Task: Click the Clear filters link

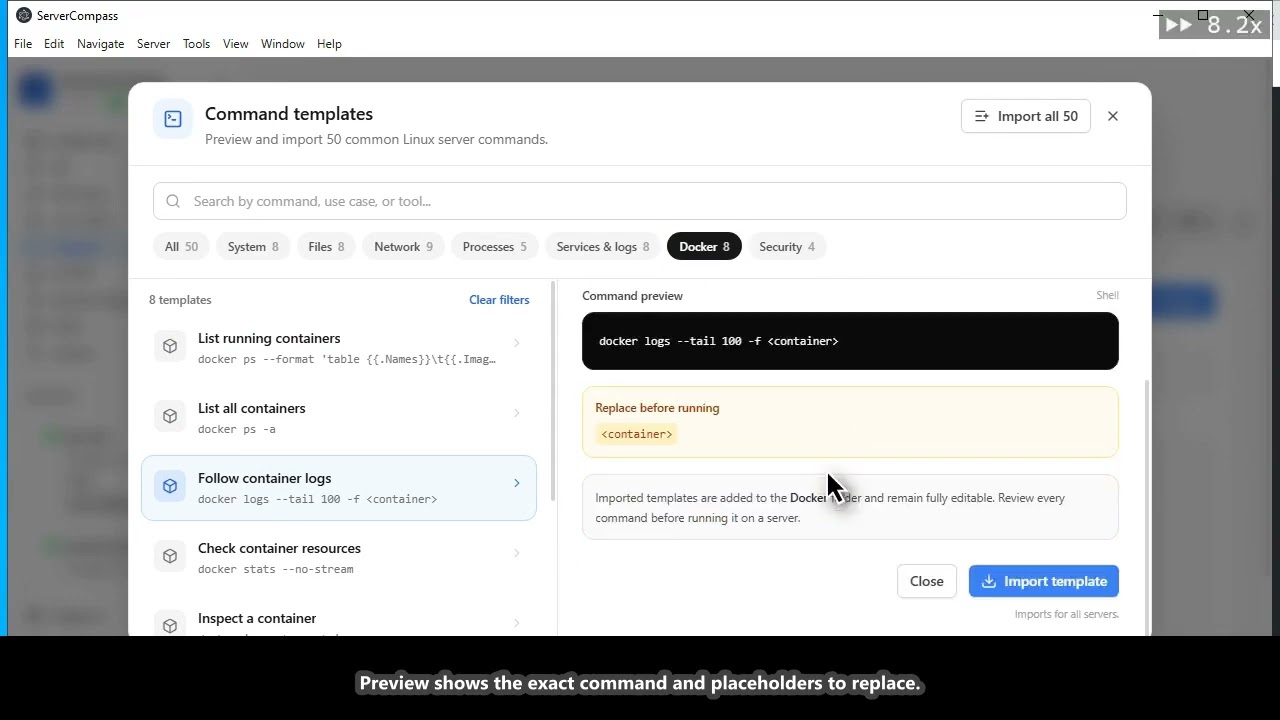Action: 499,300
